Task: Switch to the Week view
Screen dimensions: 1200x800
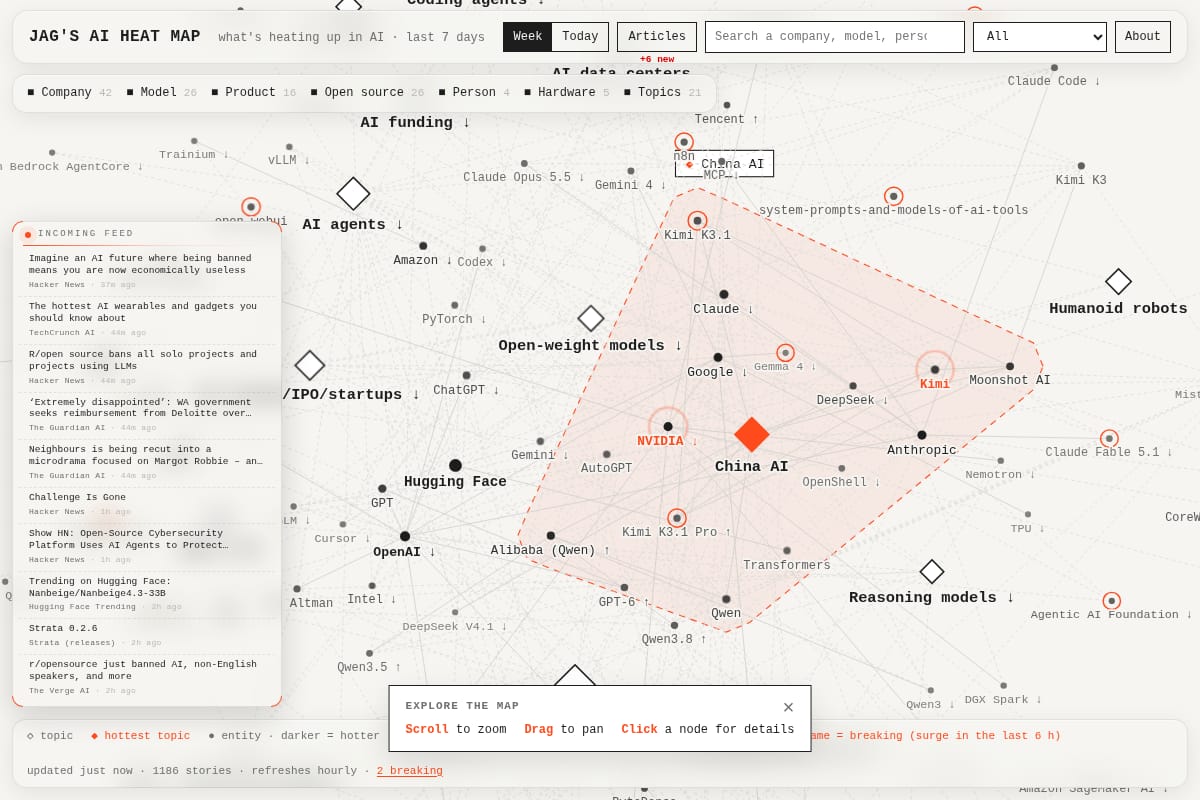Action: click(x=528, y=37)
